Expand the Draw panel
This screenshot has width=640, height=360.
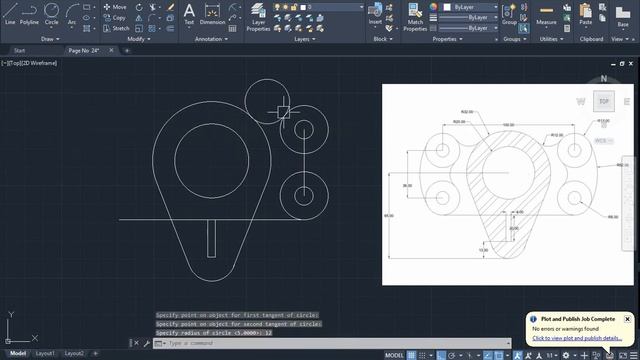(51, 39)
